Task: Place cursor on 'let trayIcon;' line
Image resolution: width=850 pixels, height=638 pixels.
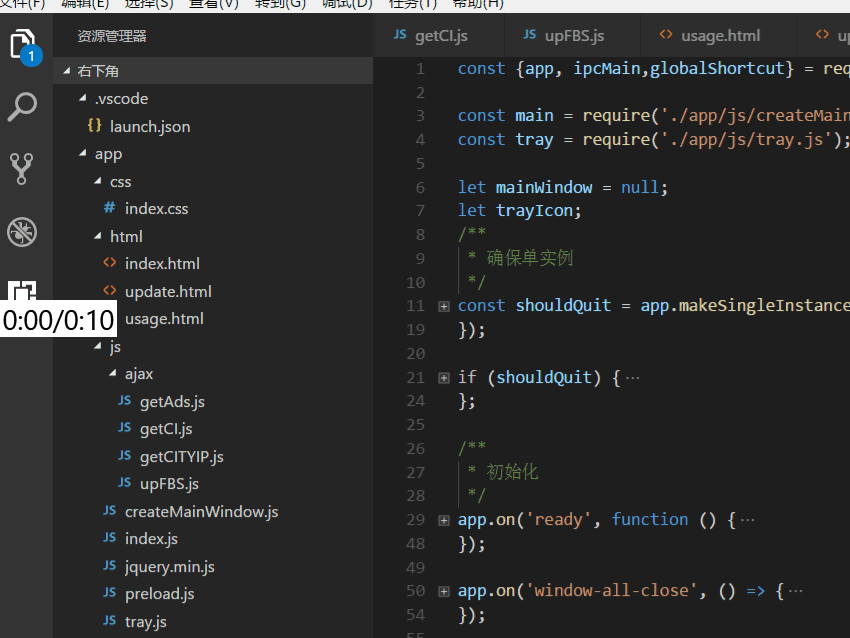Action: 519,210
